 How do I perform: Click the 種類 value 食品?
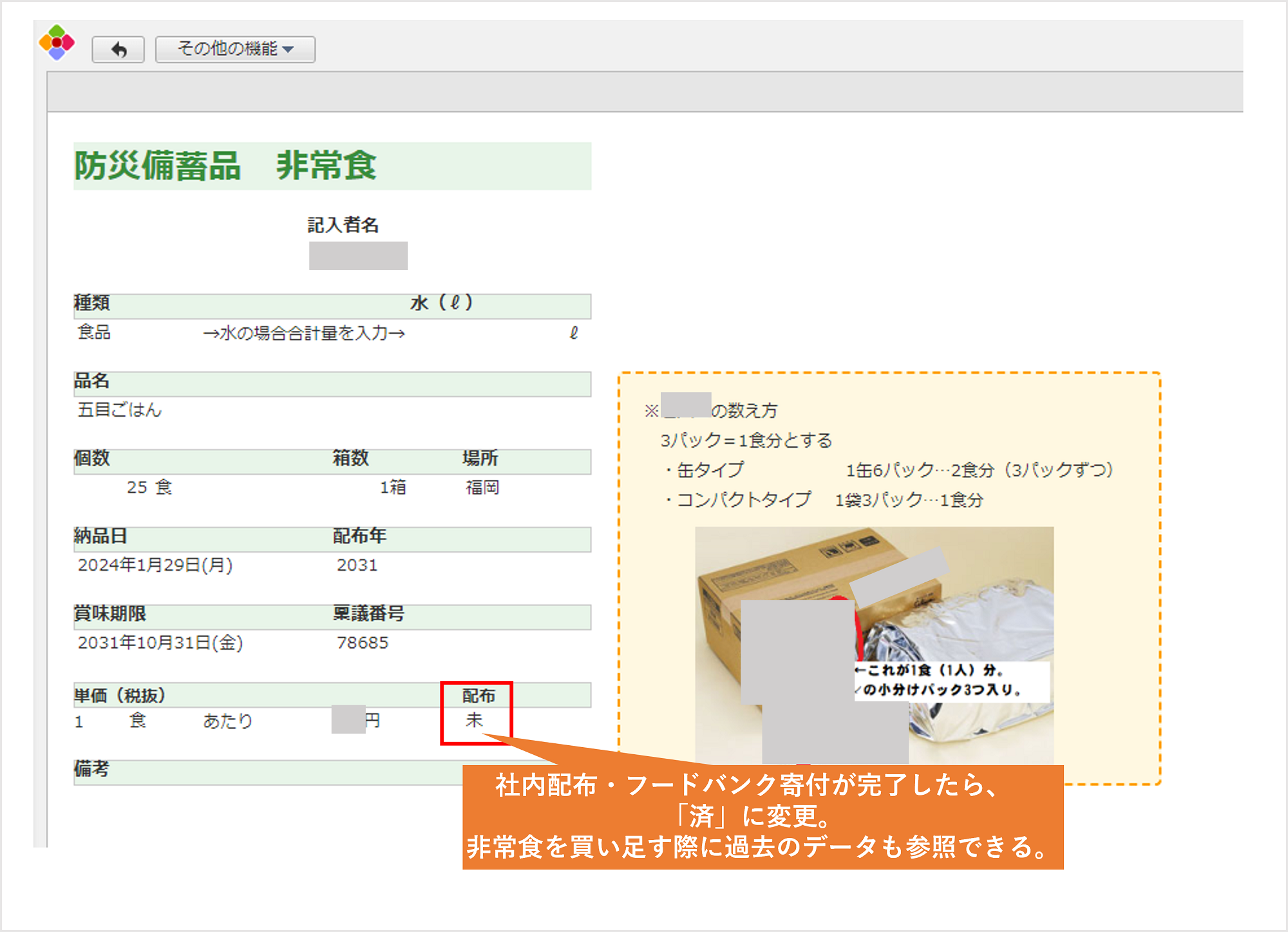[94, 332]
